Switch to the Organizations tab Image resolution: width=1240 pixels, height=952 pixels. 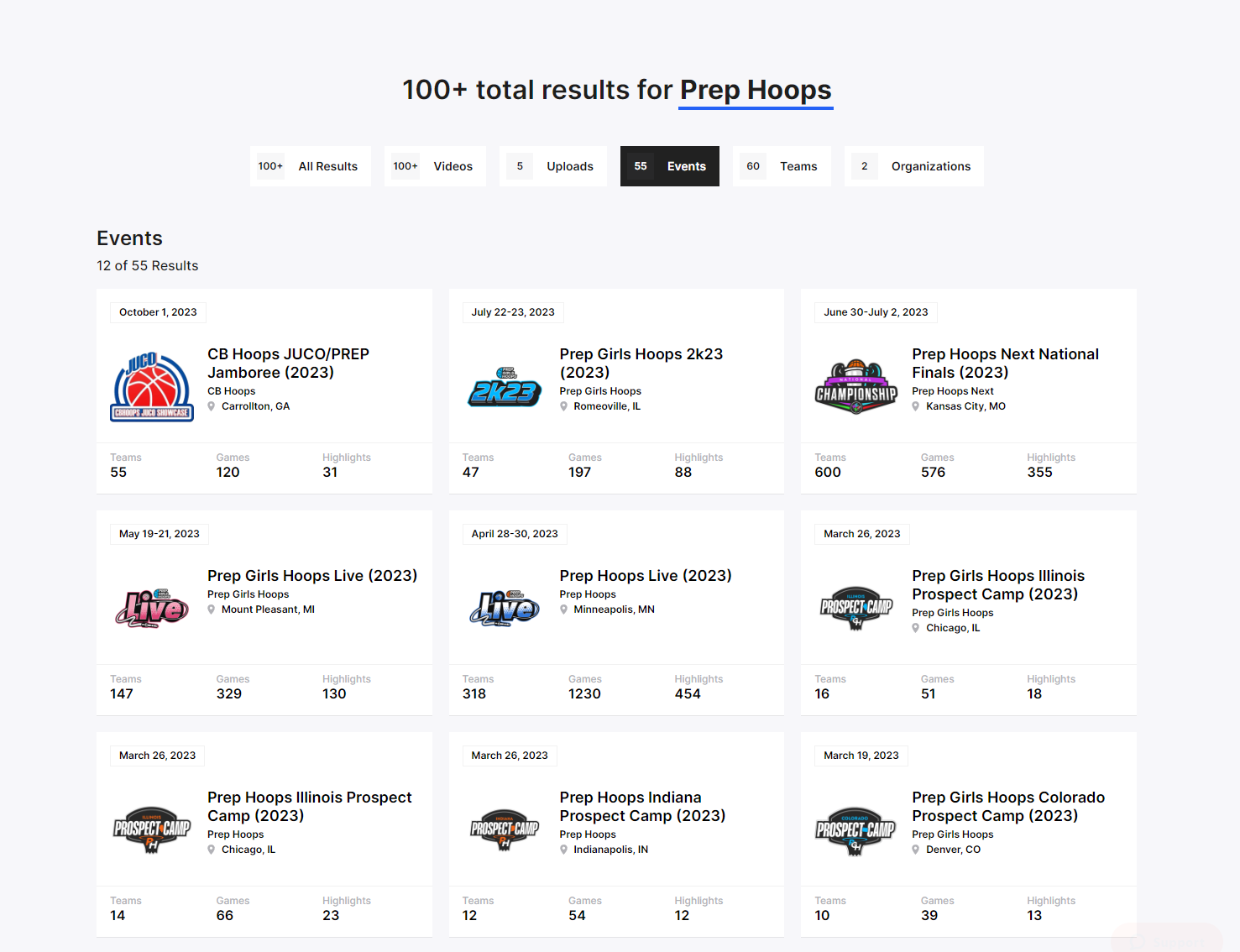point(914,166)
